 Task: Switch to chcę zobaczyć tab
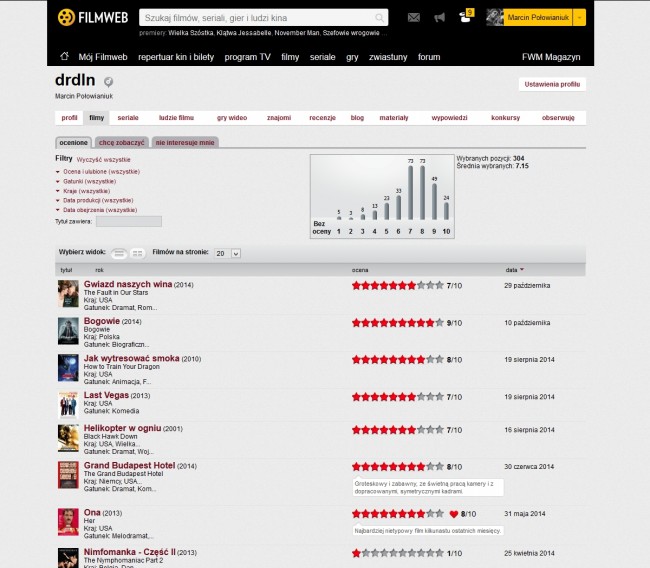click(x=121, y=142)
